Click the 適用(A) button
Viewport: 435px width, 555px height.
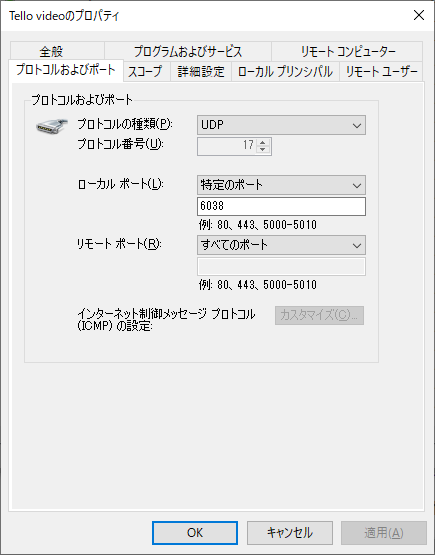(384, 533)
